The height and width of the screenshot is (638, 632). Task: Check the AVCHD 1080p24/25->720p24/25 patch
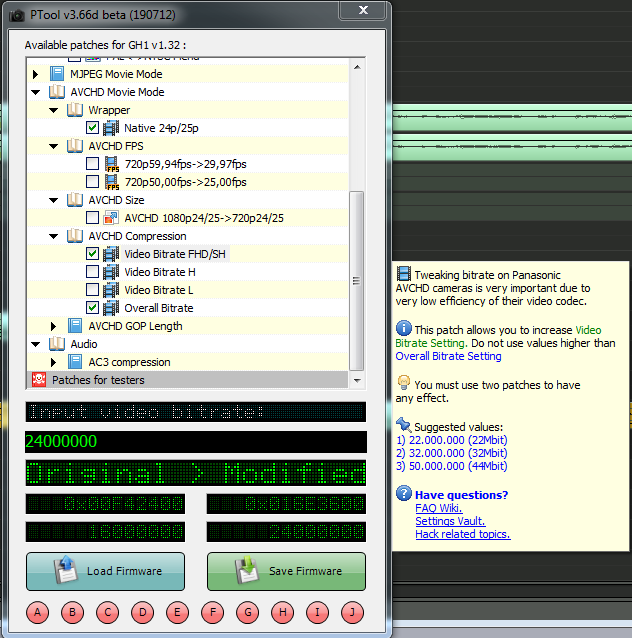tap(92, 218)
